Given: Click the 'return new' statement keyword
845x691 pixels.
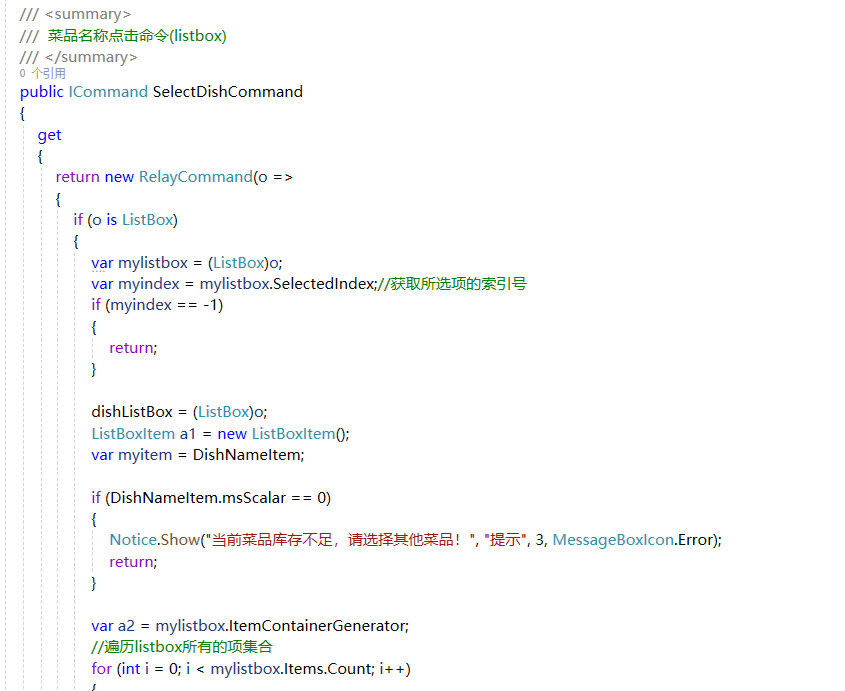Looking at the screenshot, I should [x=94, y=177].
